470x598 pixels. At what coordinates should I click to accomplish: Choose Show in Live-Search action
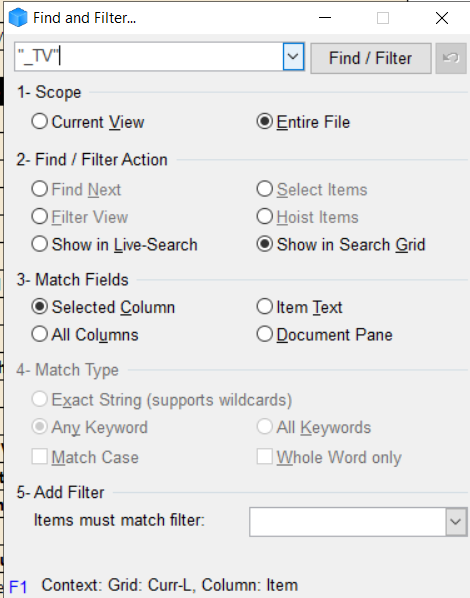114,244
